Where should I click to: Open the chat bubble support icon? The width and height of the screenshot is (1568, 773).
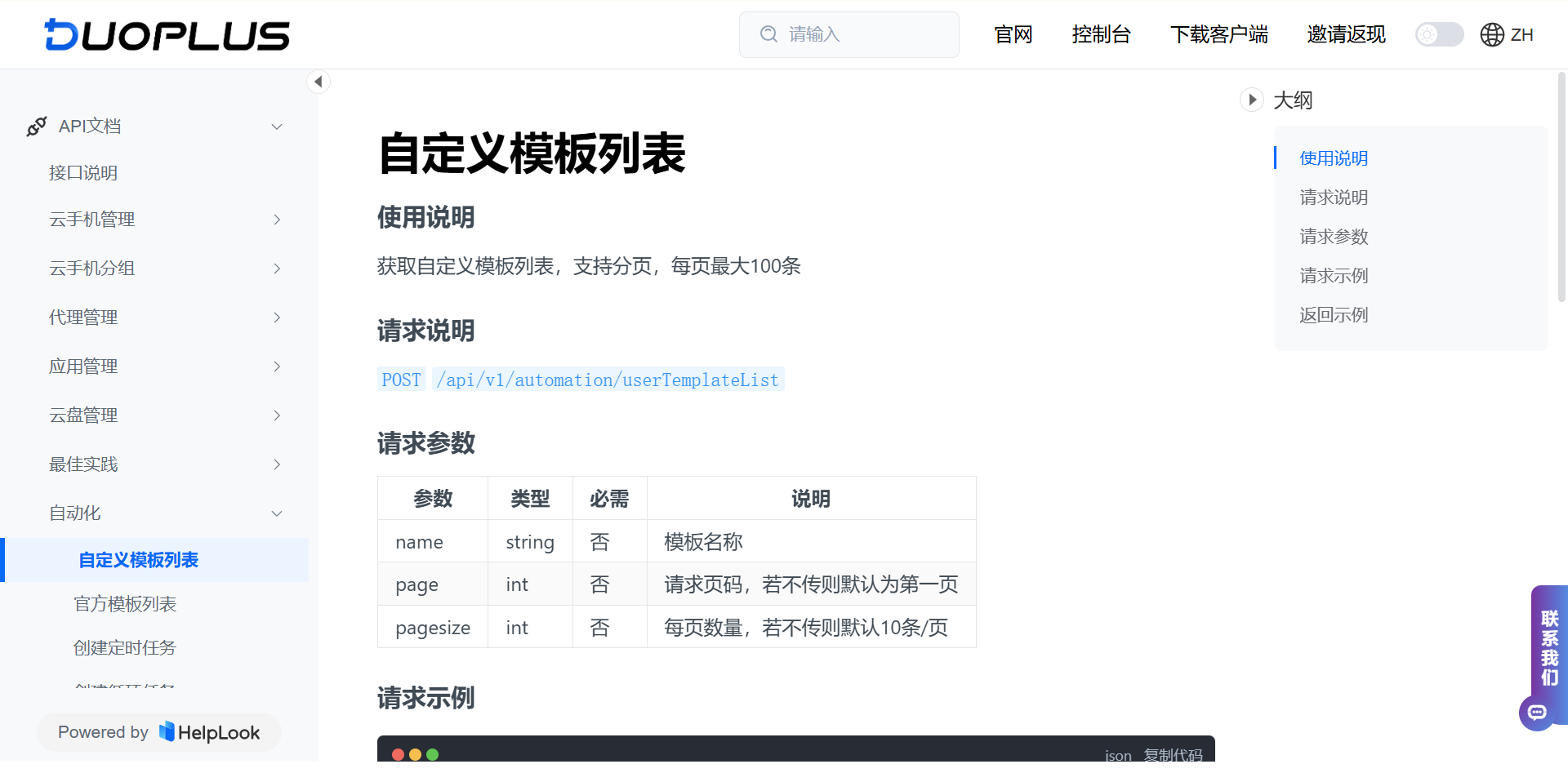pos(1537,713)
